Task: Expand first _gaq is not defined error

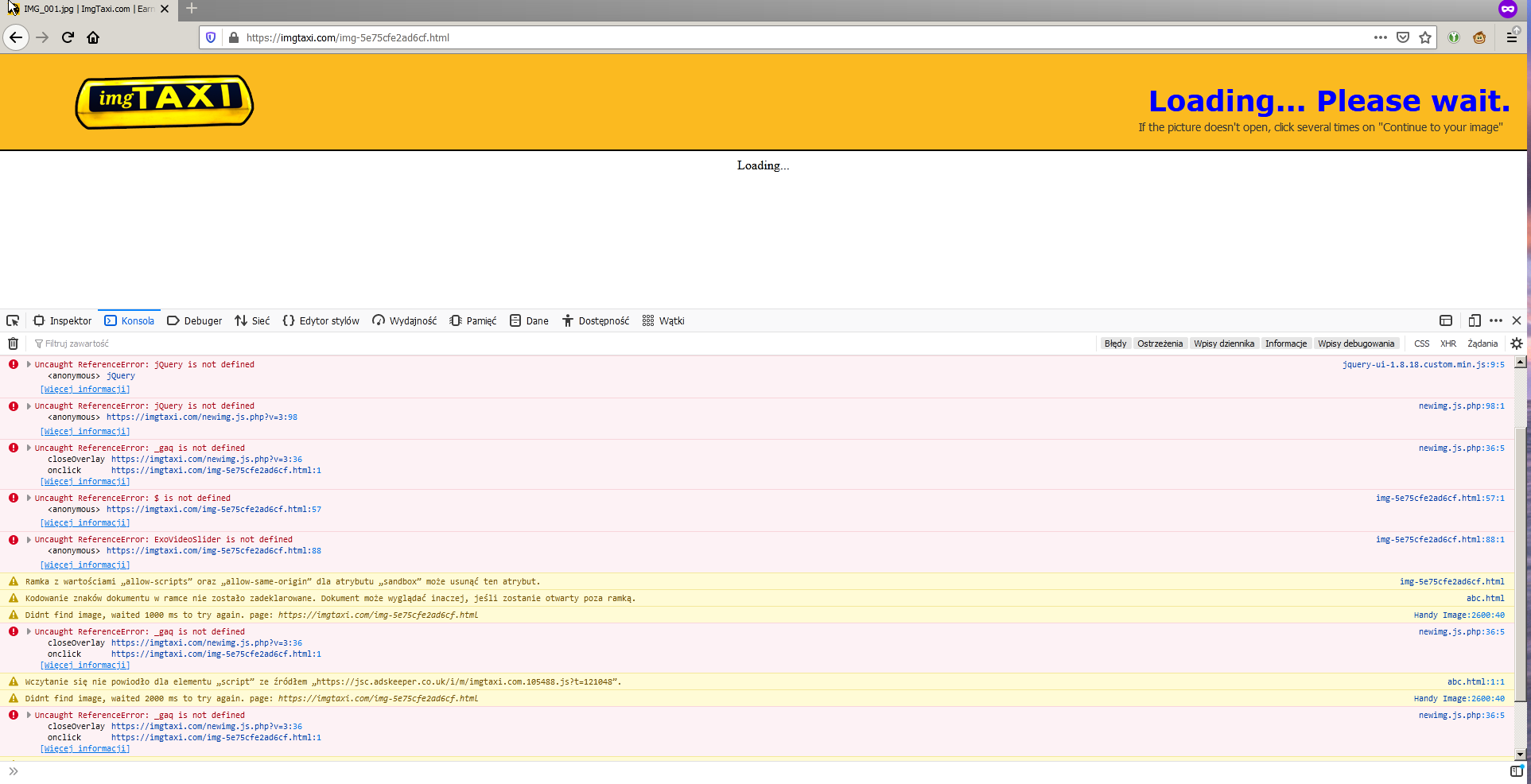Action: click(x=29, y=448)
